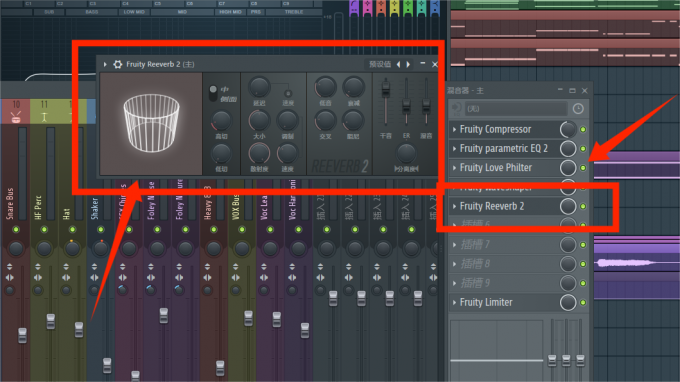This screenshot has width=680, height=382.
Task: Select mixer track 10 snare drum icon
Action: point(16,117)
